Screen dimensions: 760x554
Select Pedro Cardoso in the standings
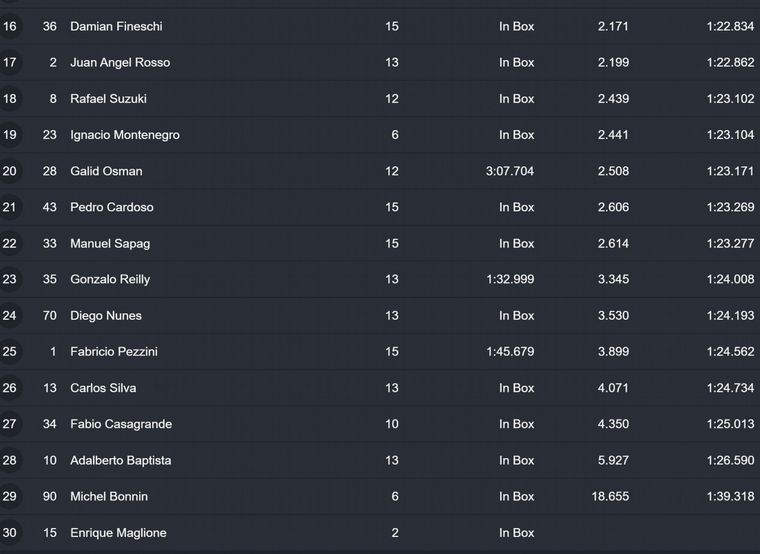[112, 207]
